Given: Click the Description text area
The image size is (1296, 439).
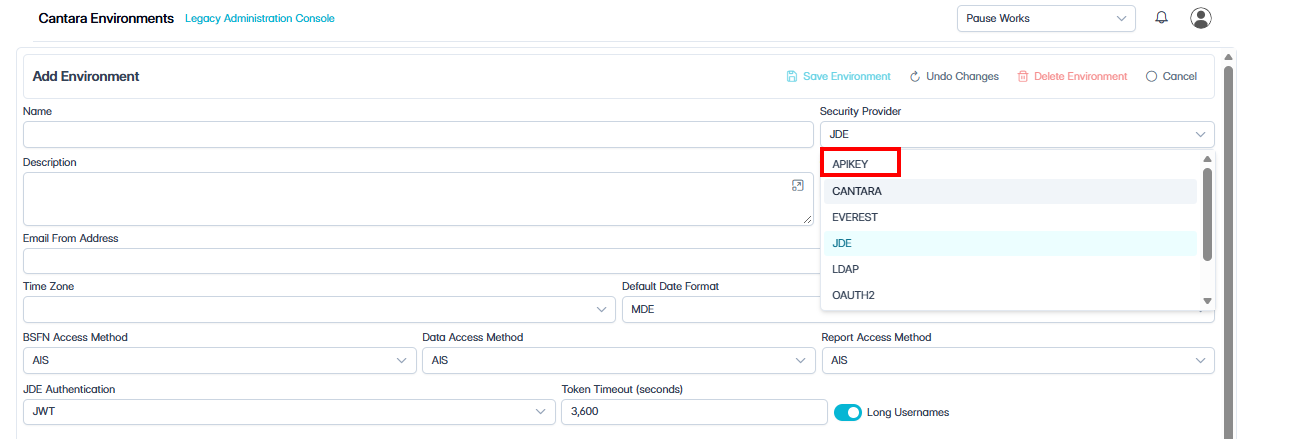Looking at the screenshot, I should point(418,199).
